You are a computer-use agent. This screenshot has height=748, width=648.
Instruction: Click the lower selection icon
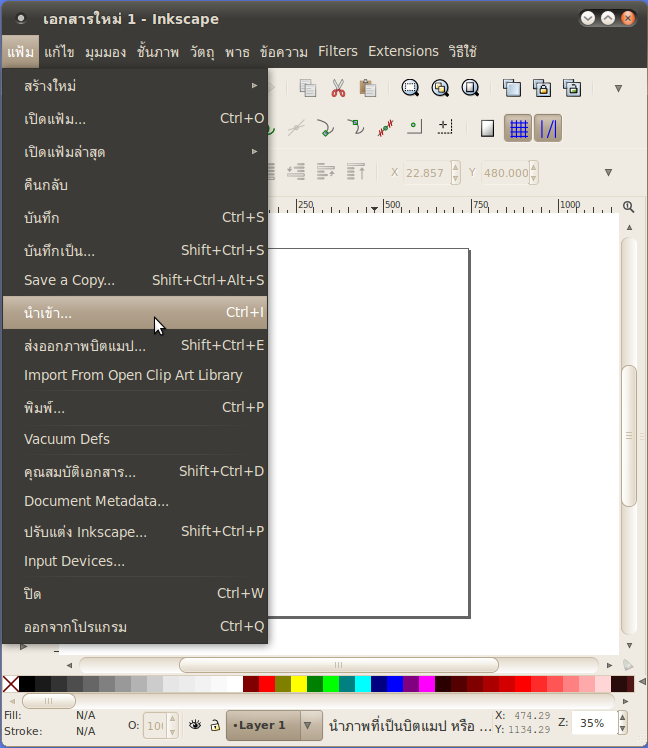[x=296, y=172]
